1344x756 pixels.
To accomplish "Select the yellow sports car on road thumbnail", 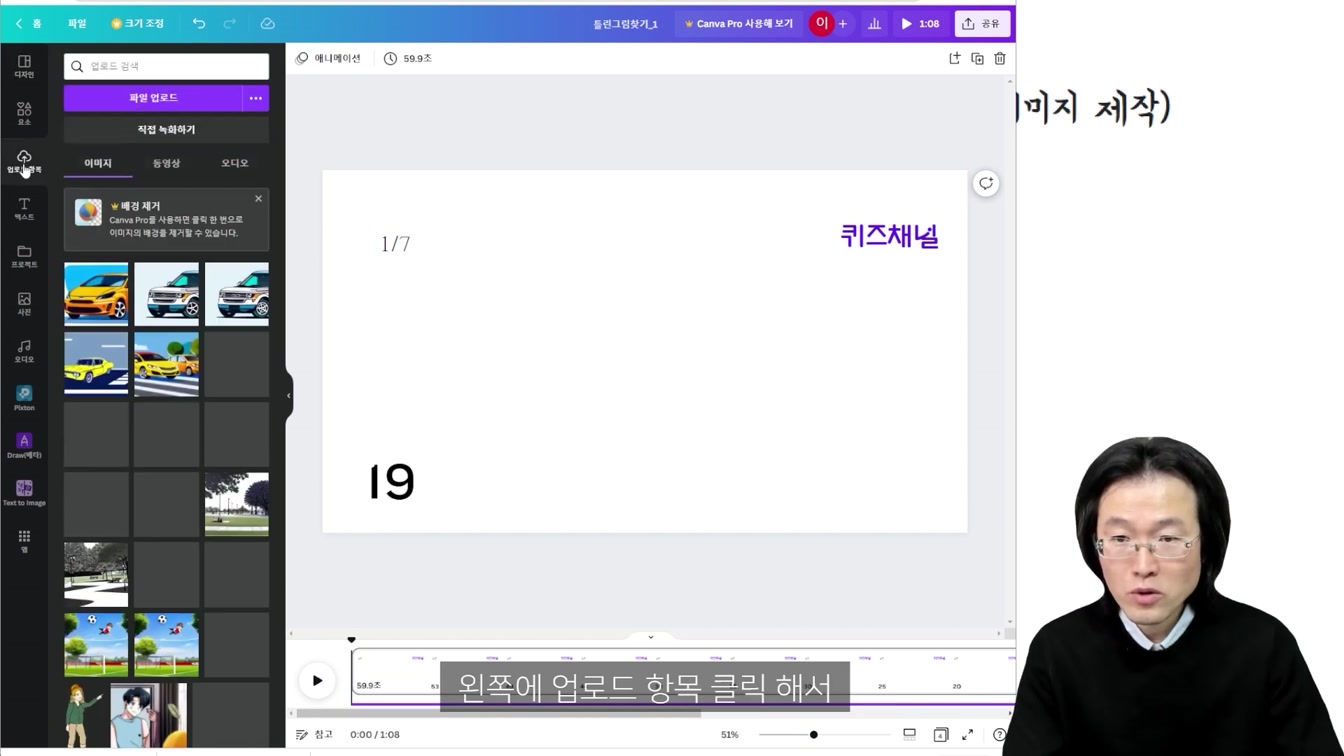I will [x=96, y=364].
